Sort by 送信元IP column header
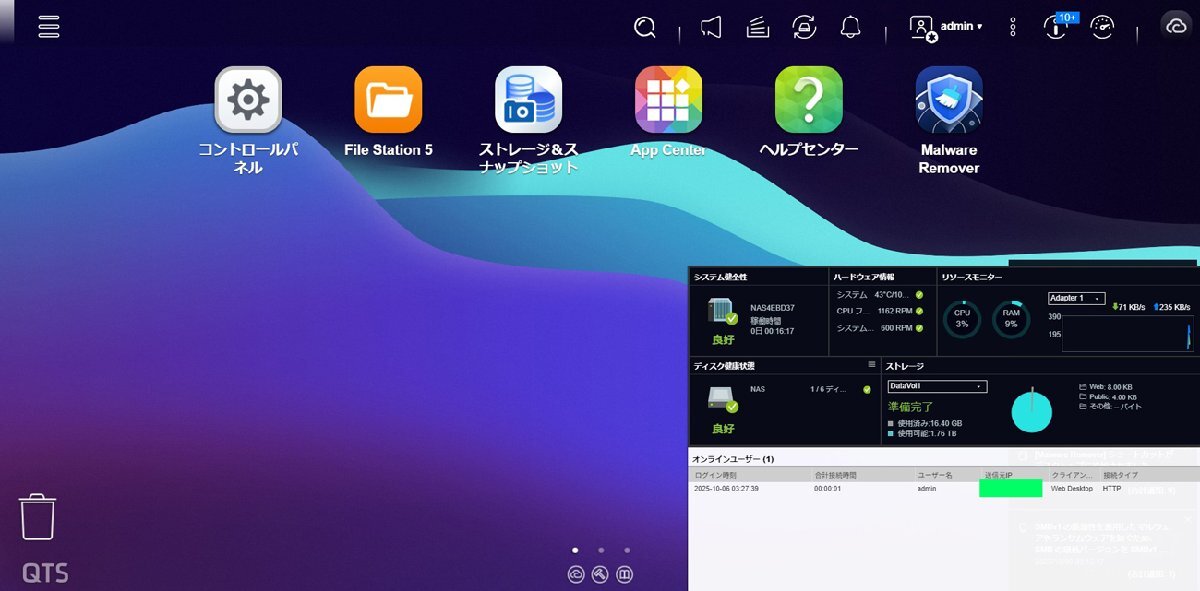The height and width of the screenshot is (591, 1200). [999, 475]
